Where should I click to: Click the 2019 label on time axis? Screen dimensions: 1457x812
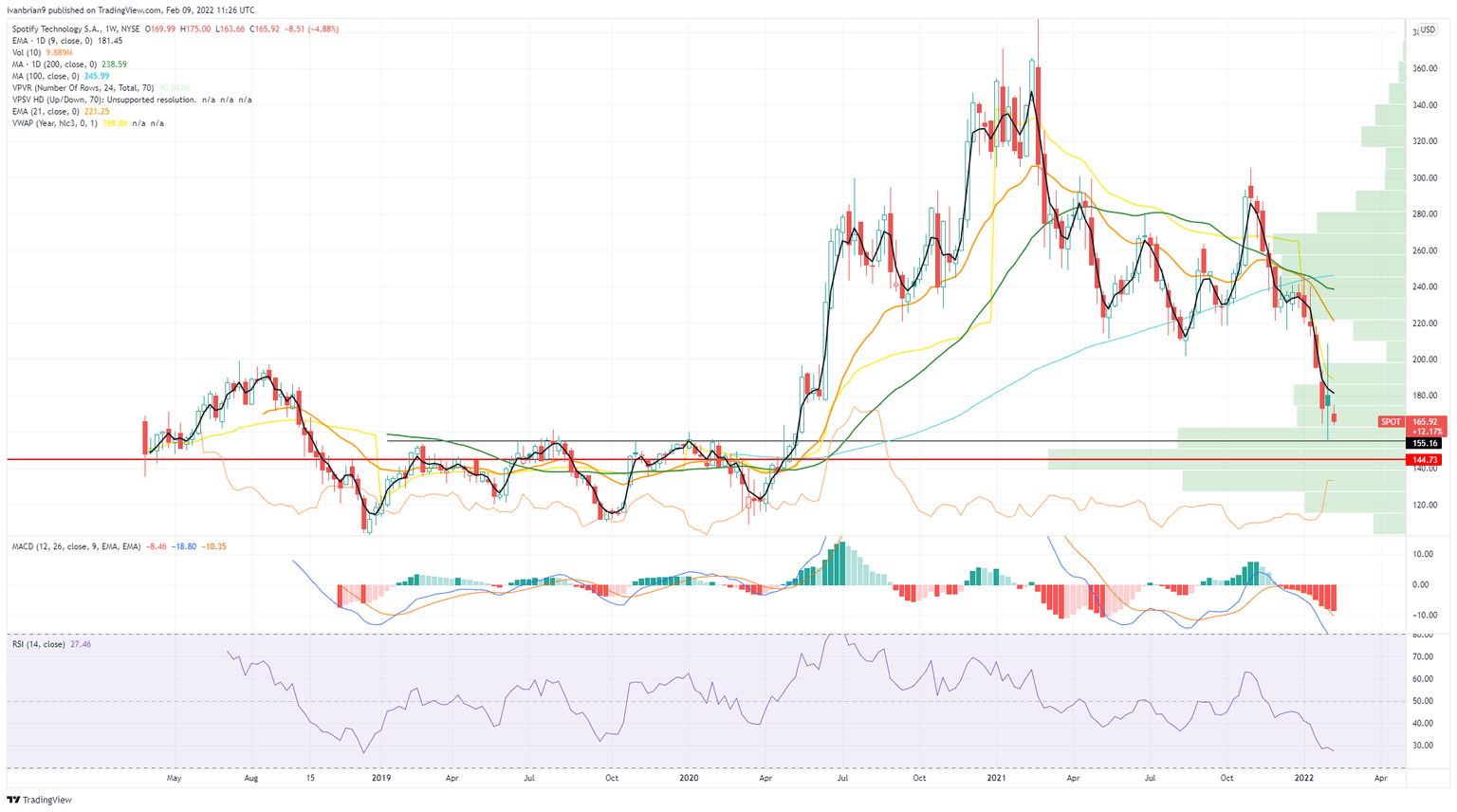click(x=381, y=778)
